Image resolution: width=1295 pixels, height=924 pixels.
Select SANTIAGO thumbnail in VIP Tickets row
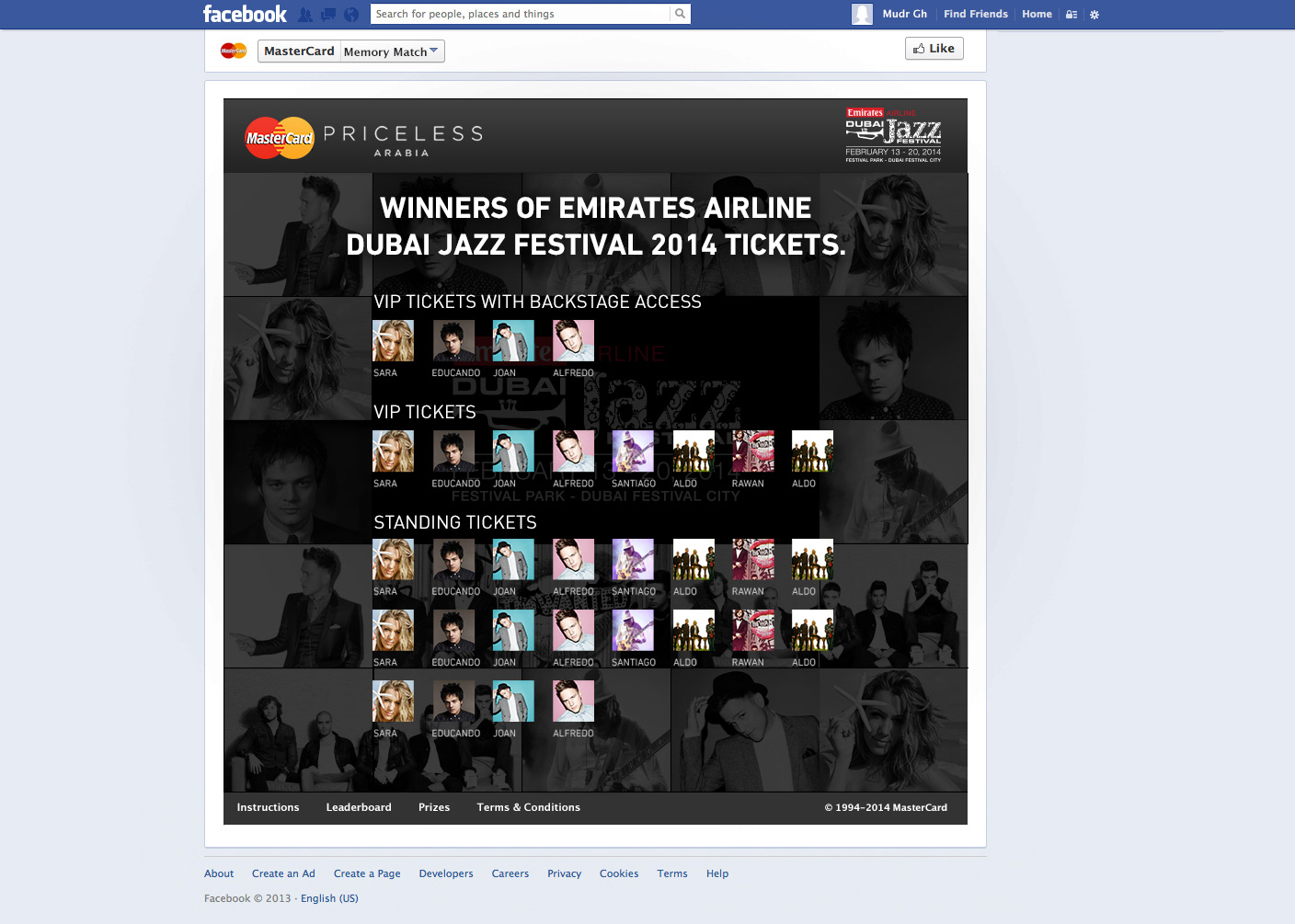[x=633, y=451]
